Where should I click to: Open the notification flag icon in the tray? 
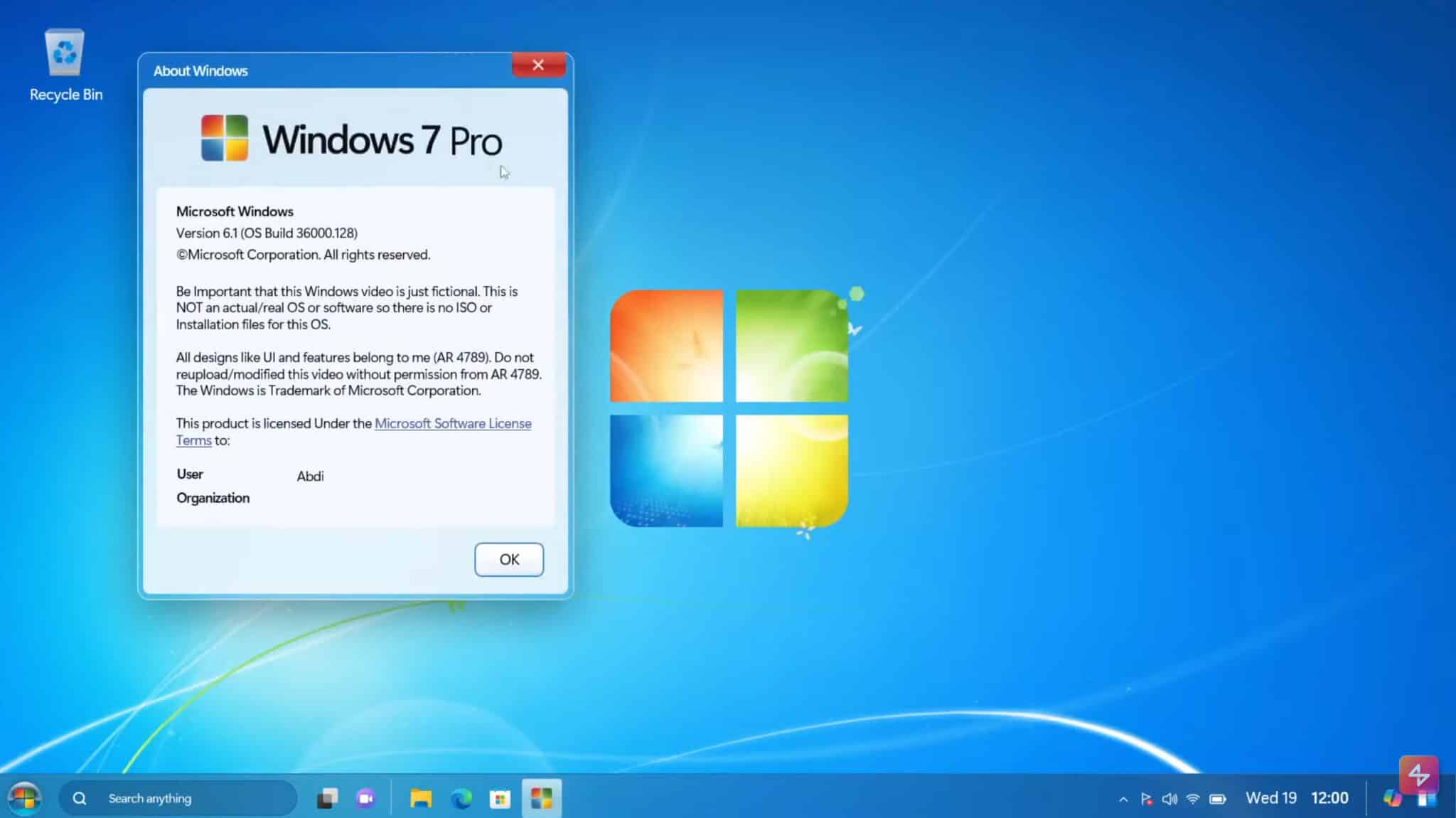[x=1146, y=798]
